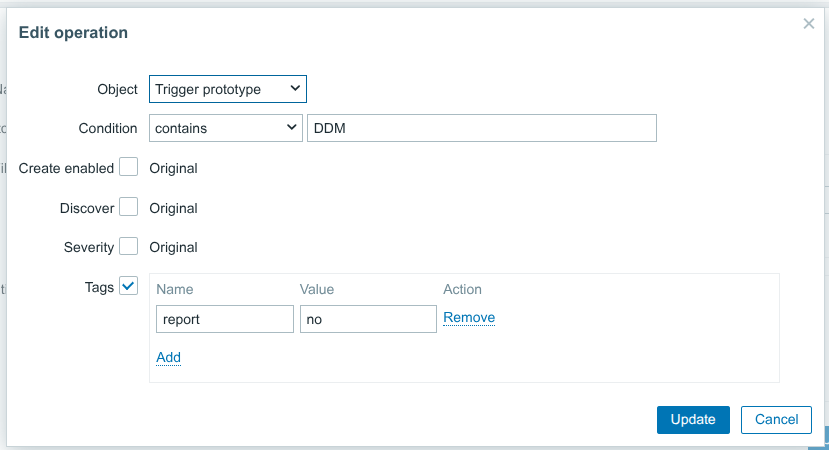This screenshot has height=450, width=829.
Task: Click the Tags label text
Action: coord(99,287)
